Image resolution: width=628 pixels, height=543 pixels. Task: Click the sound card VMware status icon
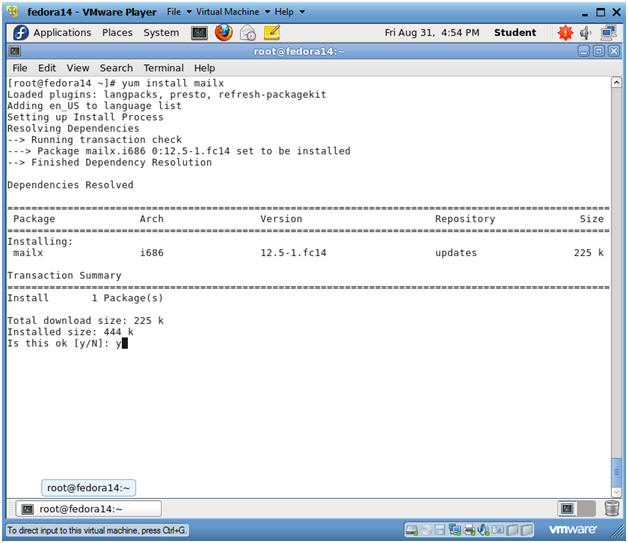pos(484,530)
